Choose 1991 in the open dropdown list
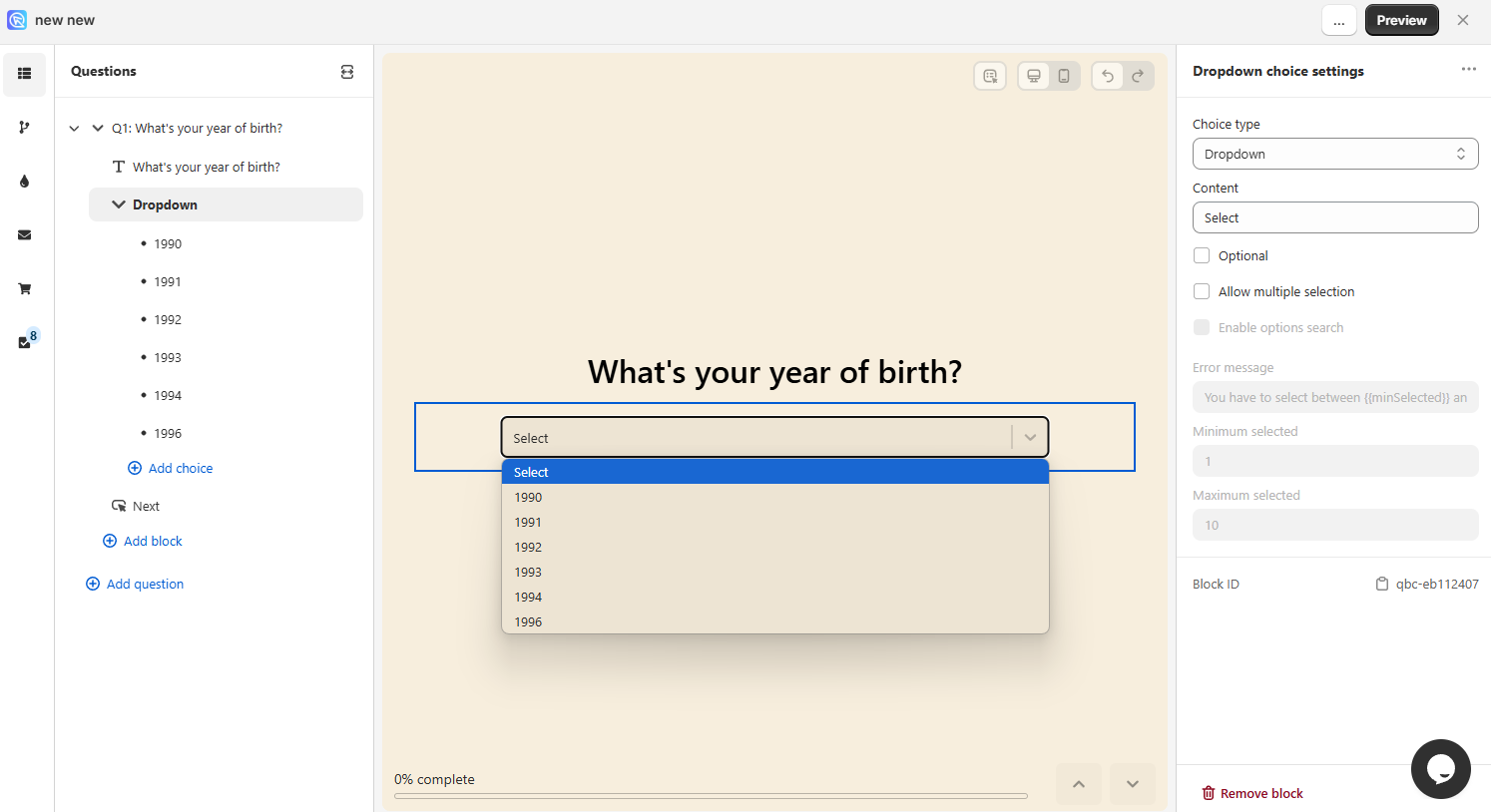Image resolution: width=1491 pixels, height=812 pixels. tap(774, 522)
